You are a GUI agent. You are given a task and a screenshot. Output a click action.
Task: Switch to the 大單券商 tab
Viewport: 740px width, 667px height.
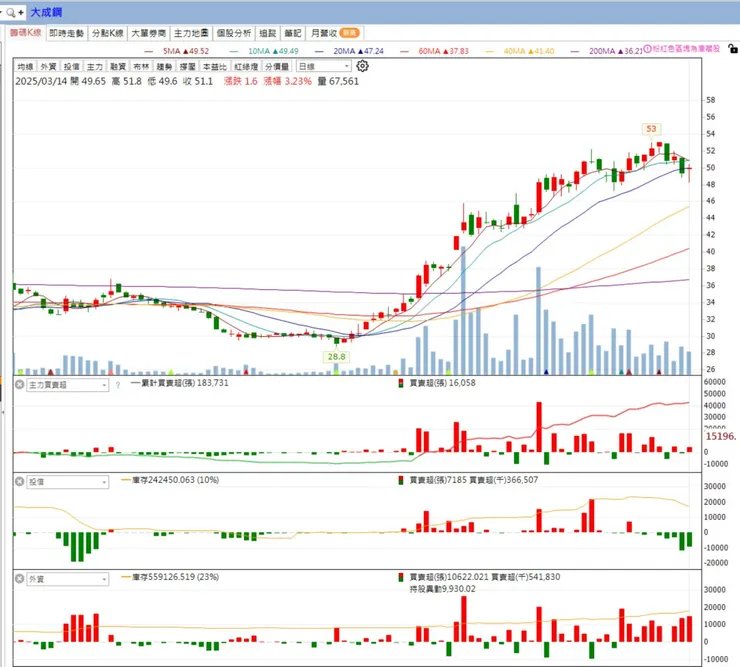(149, 33)
